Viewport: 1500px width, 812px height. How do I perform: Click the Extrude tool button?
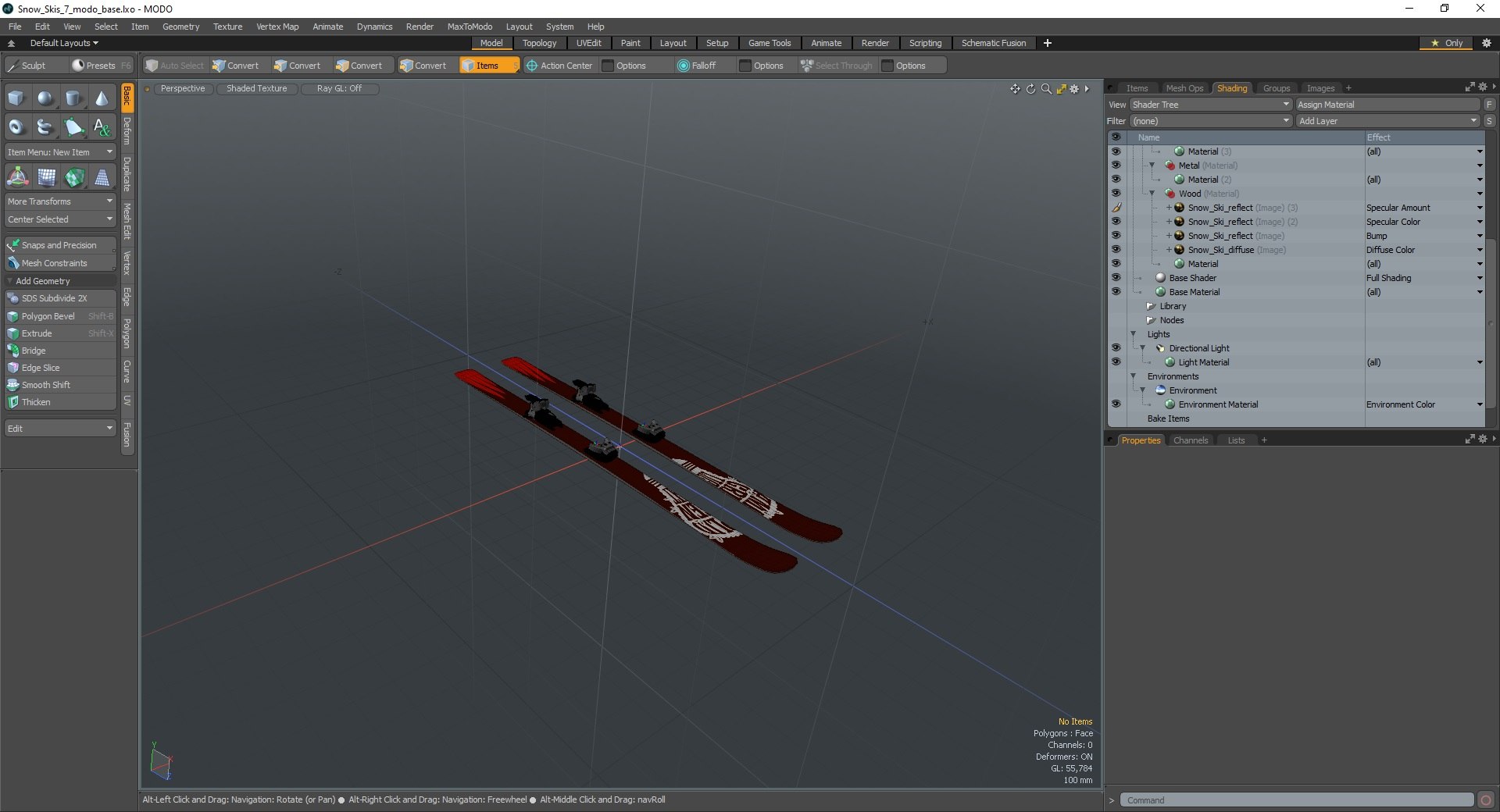60,333
